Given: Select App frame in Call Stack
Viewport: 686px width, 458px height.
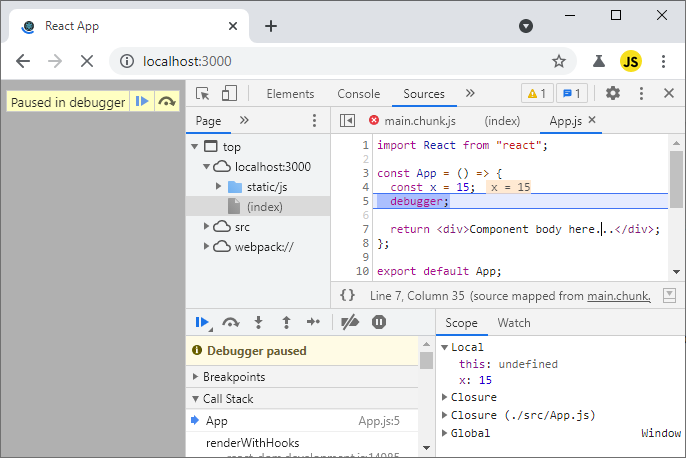Looking at the screenshot, I should [x=302, y=421].
